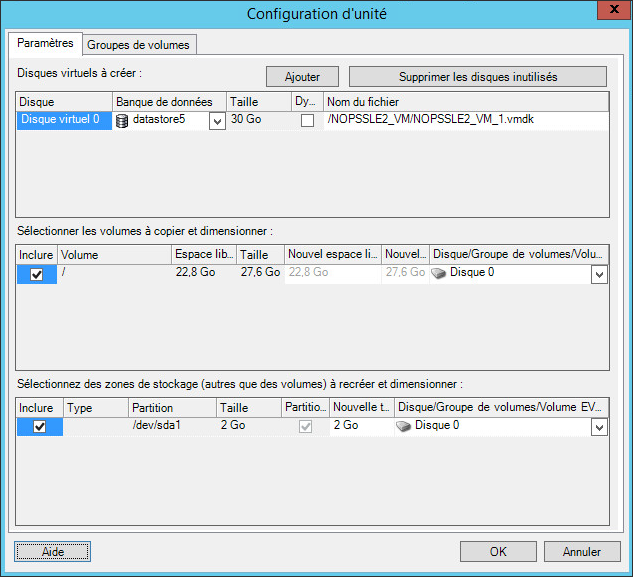
Task: Edit the vmdk file name field
Action: pos(464,121)
